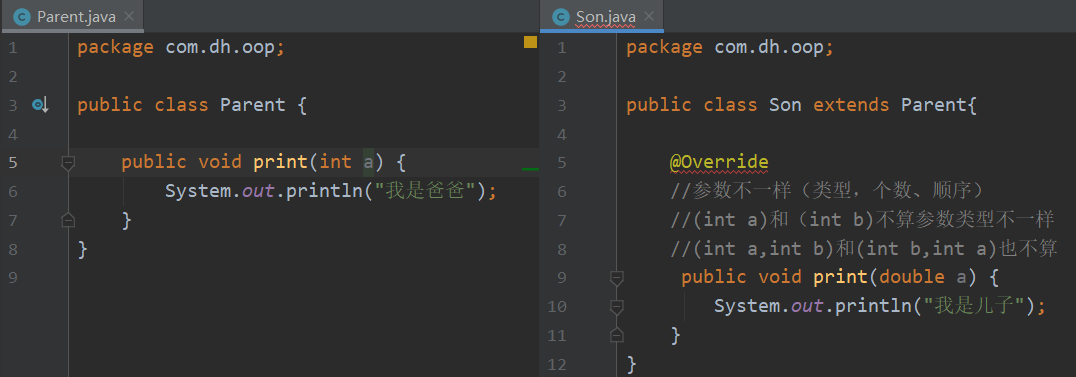The image size is (1076, 377).
Task: Click the highlighted parameter 'a' in Parent.java
Action: tap(369, 163)
